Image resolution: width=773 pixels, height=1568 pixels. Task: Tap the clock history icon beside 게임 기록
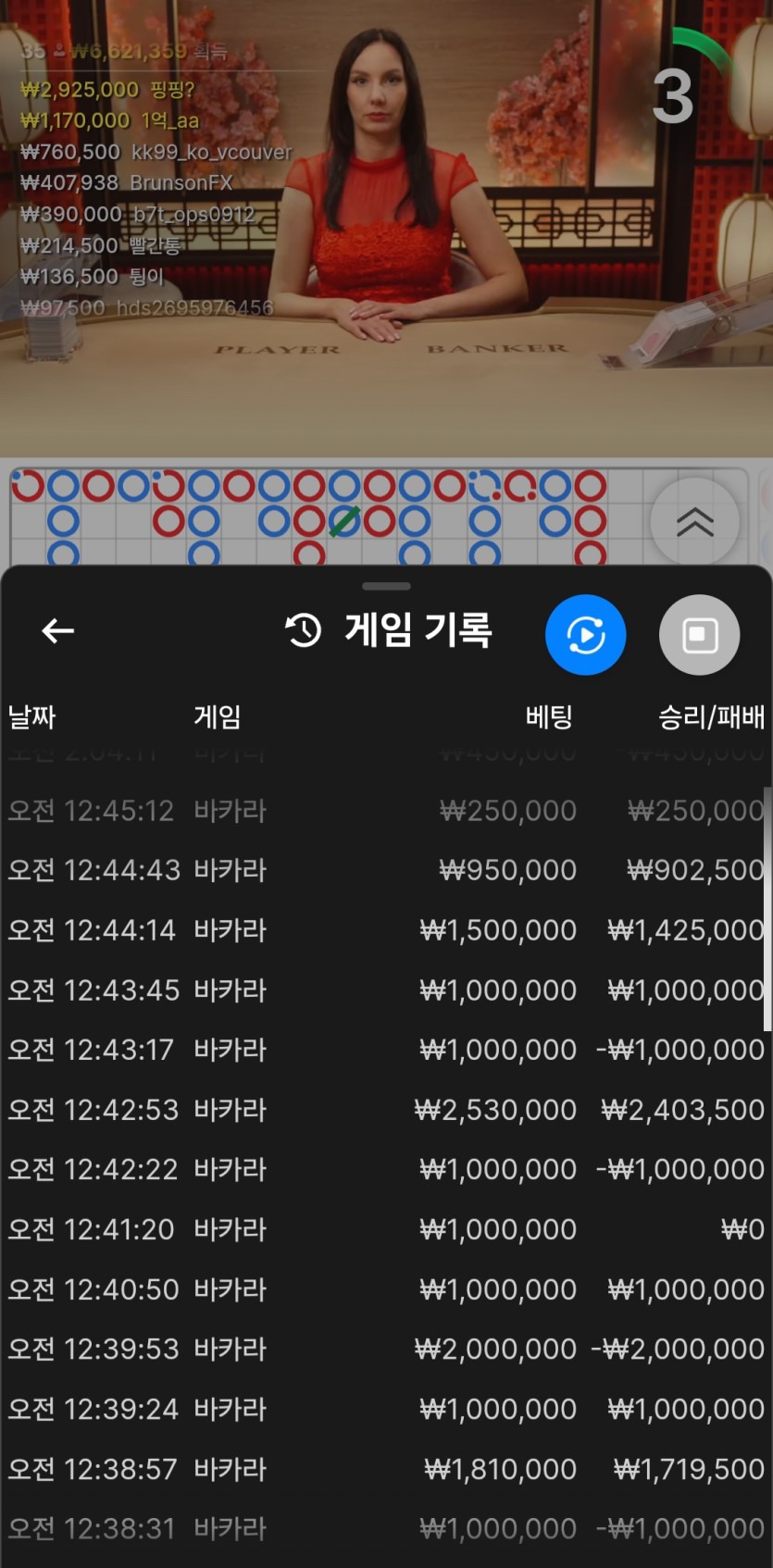point(304,631)
